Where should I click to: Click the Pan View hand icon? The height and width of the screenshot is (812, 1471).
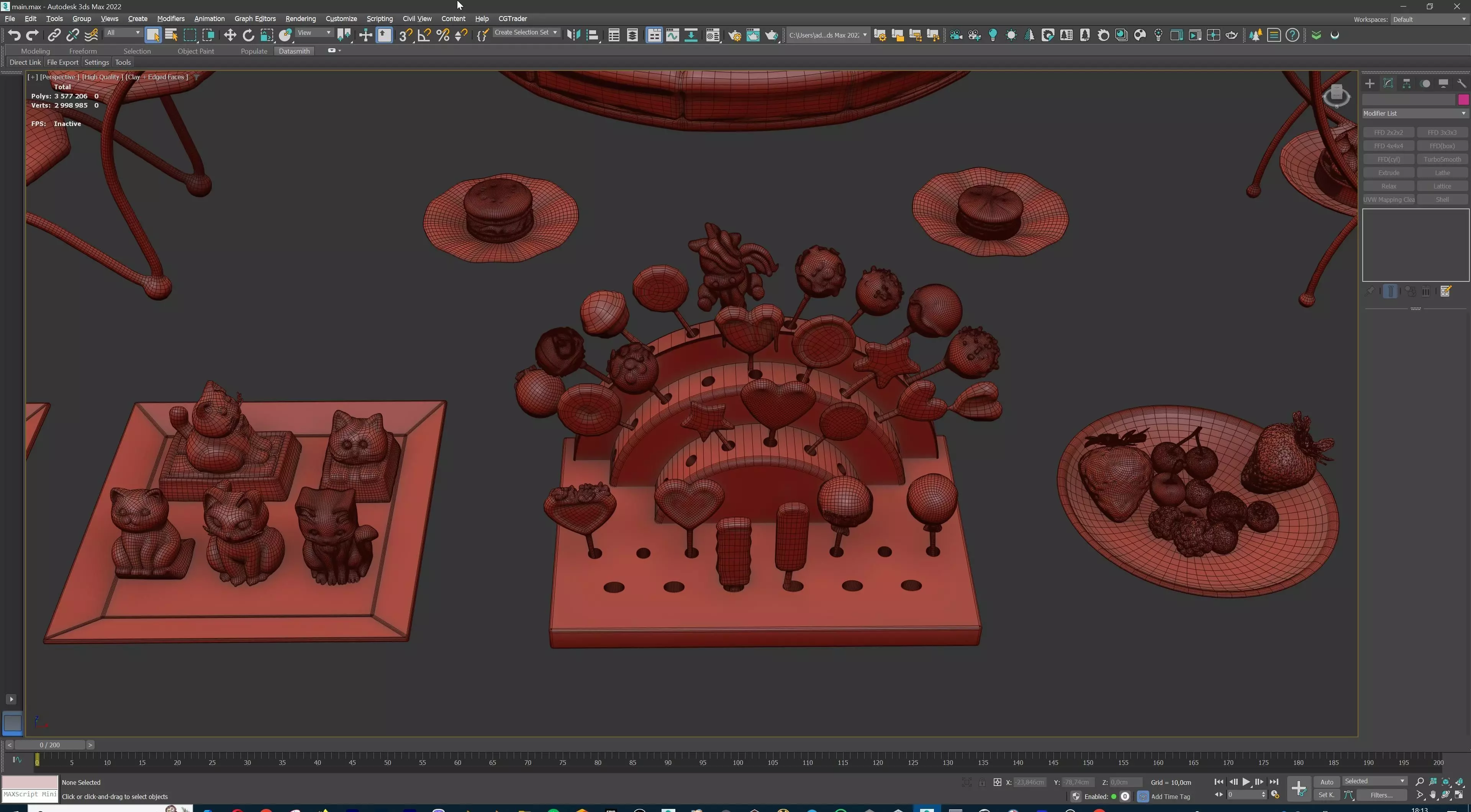coord(1433,795)
